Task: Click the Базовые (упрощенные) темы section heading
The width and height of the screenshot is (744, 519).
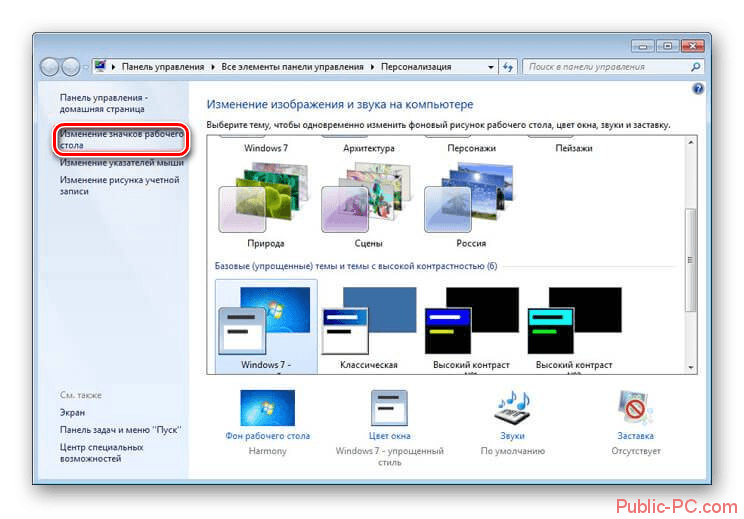Action: point(356,266)
